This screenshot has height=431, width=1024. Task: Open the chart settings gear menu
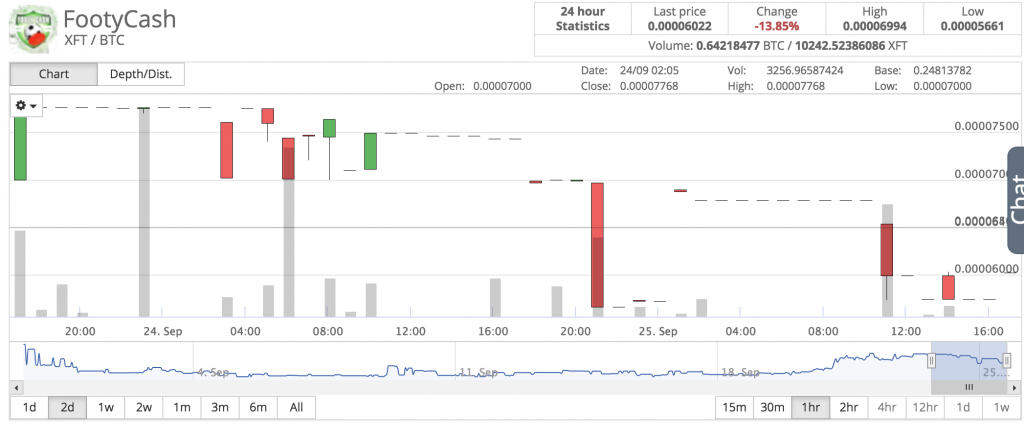tap(26, 106)
